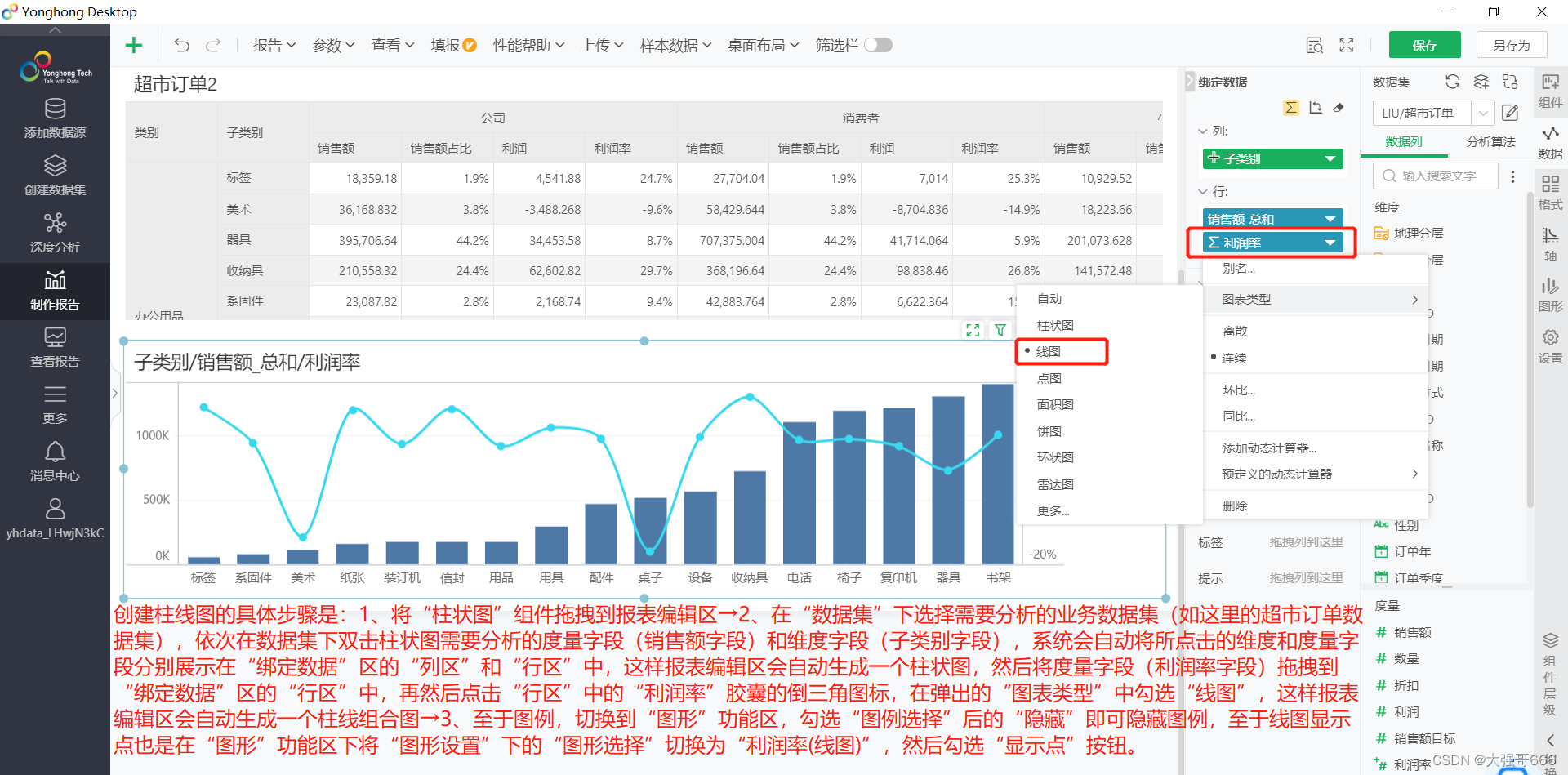Open 图表类型 submenu
The height and width of the screenshot is (775, 1568).
(1315, 299)
